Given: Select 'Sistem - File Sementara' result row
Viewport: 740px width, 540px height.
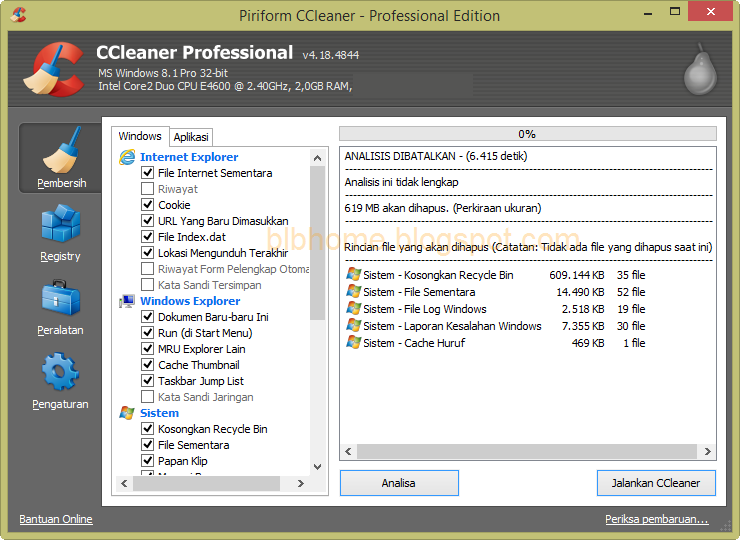Looking at the screenshot, I should (x=496, y=292).
